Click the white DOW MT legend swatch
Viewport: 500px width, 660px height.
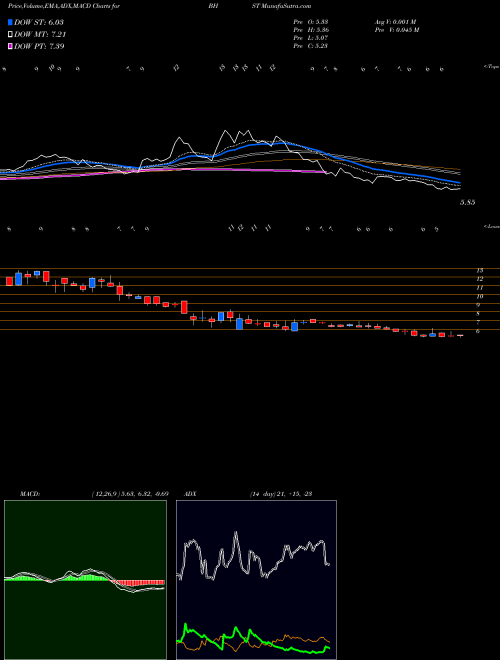[x=11, y=34]
